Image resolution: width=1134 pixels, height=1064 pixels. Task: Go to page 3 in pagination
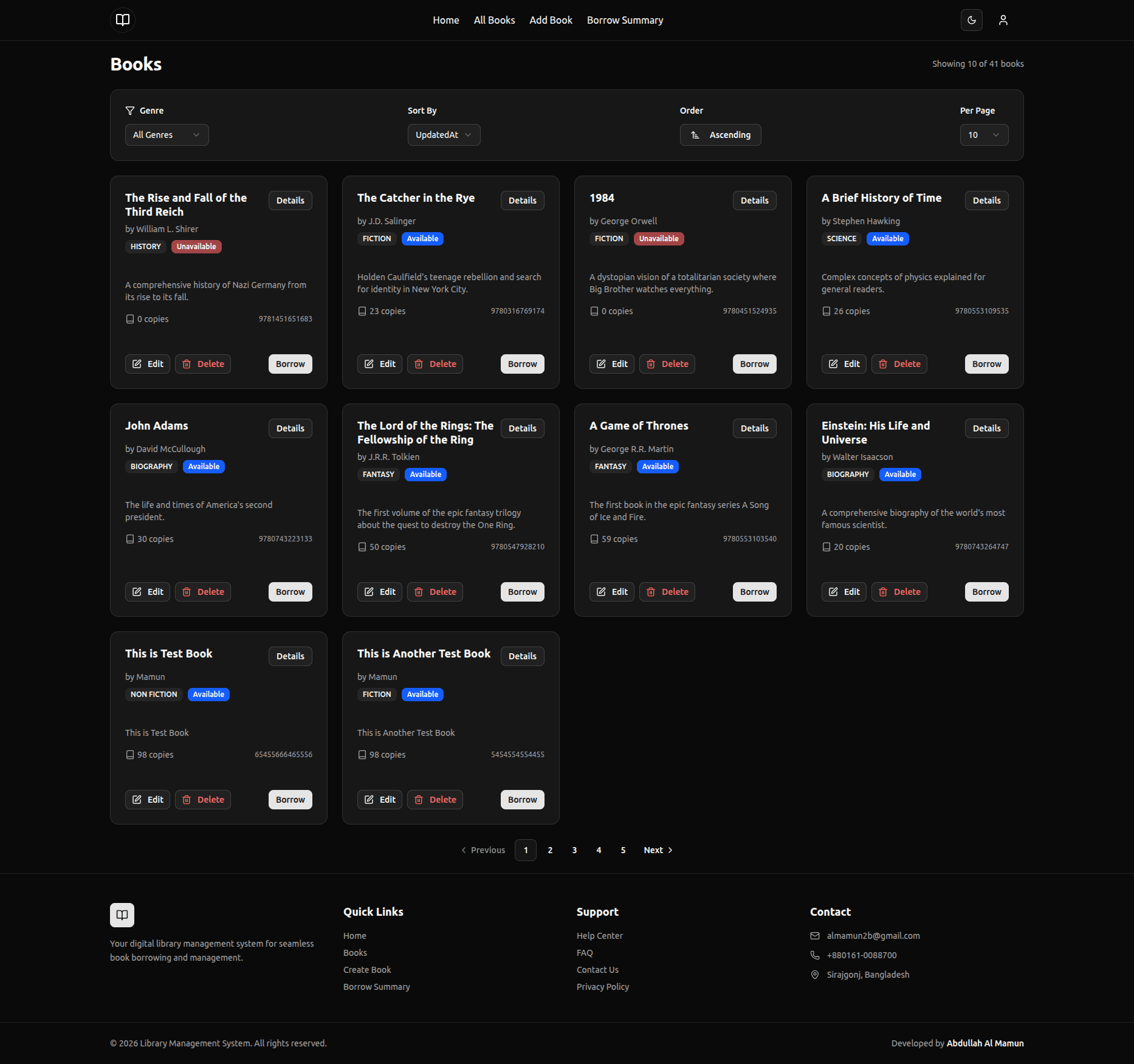coord(574,850)
